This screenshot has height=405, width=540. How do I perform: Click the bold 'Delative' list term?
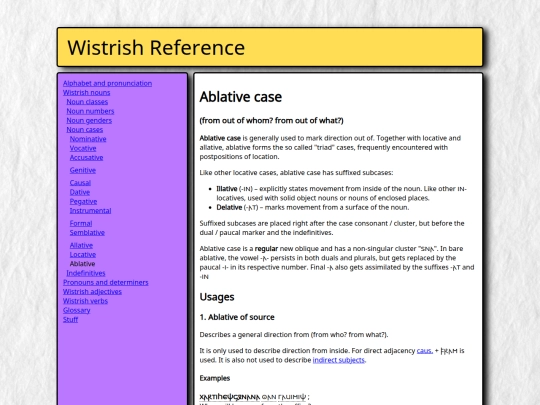229,208
